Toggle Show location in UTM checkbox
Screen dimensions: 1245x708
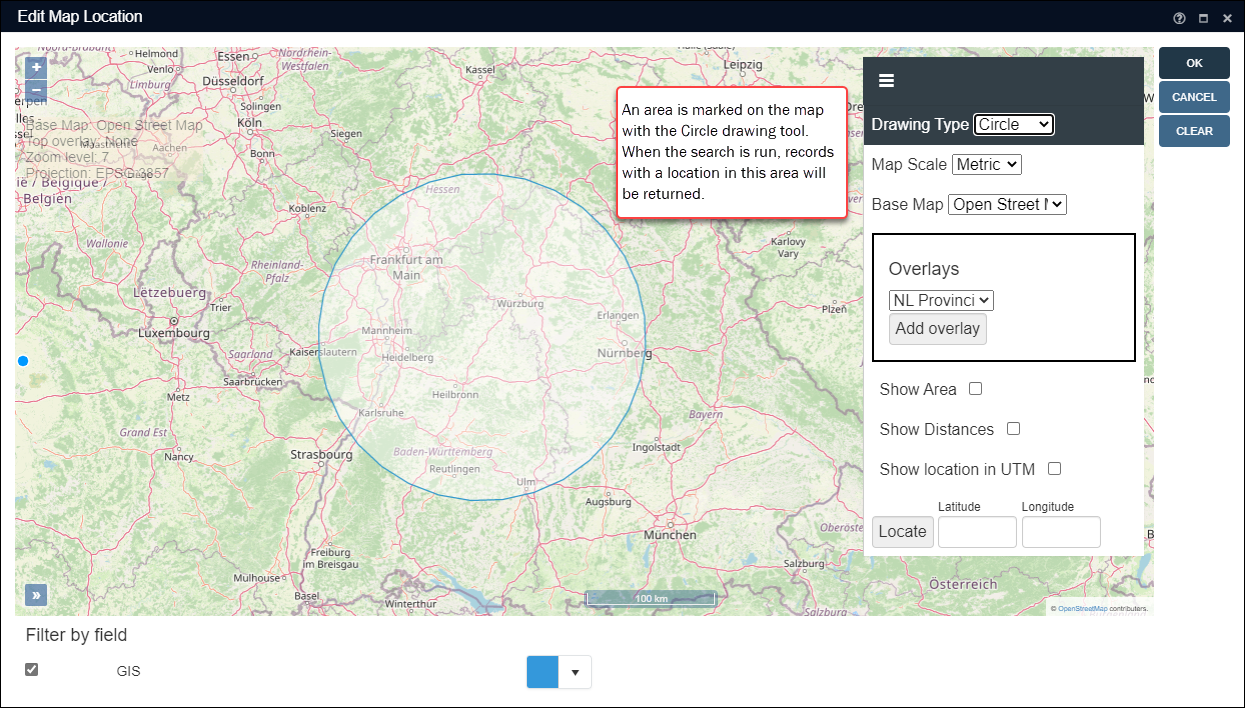(x=1054, y=469)
